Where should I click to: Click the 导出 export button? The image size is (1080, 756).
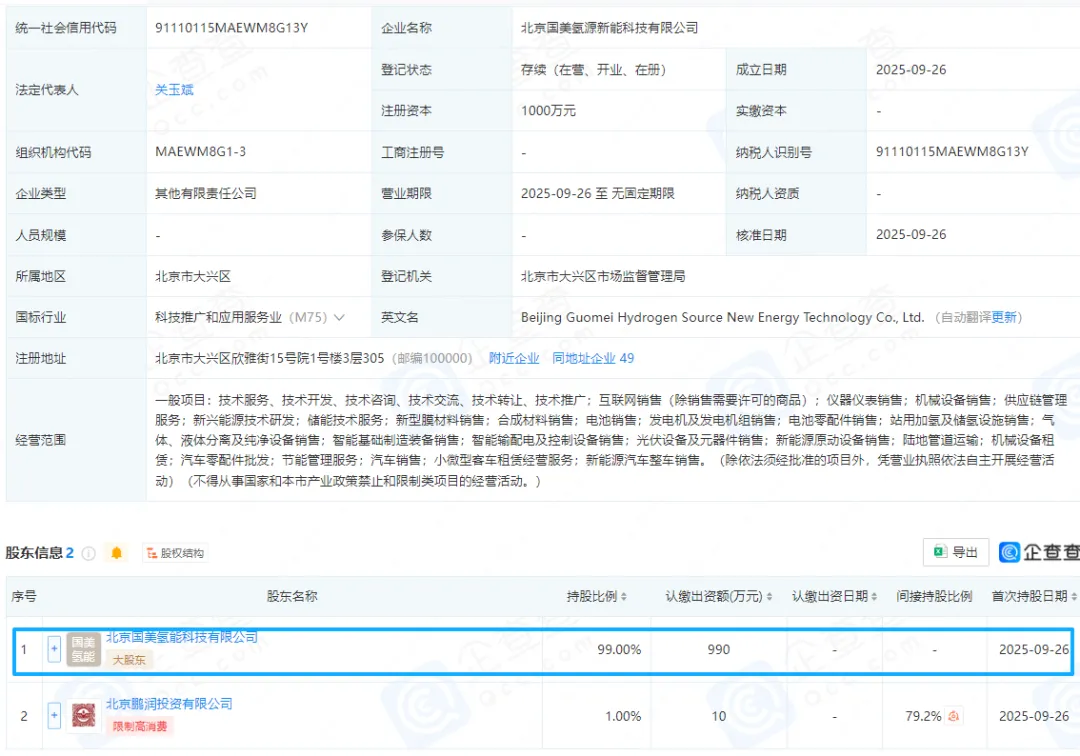[956, 552]
